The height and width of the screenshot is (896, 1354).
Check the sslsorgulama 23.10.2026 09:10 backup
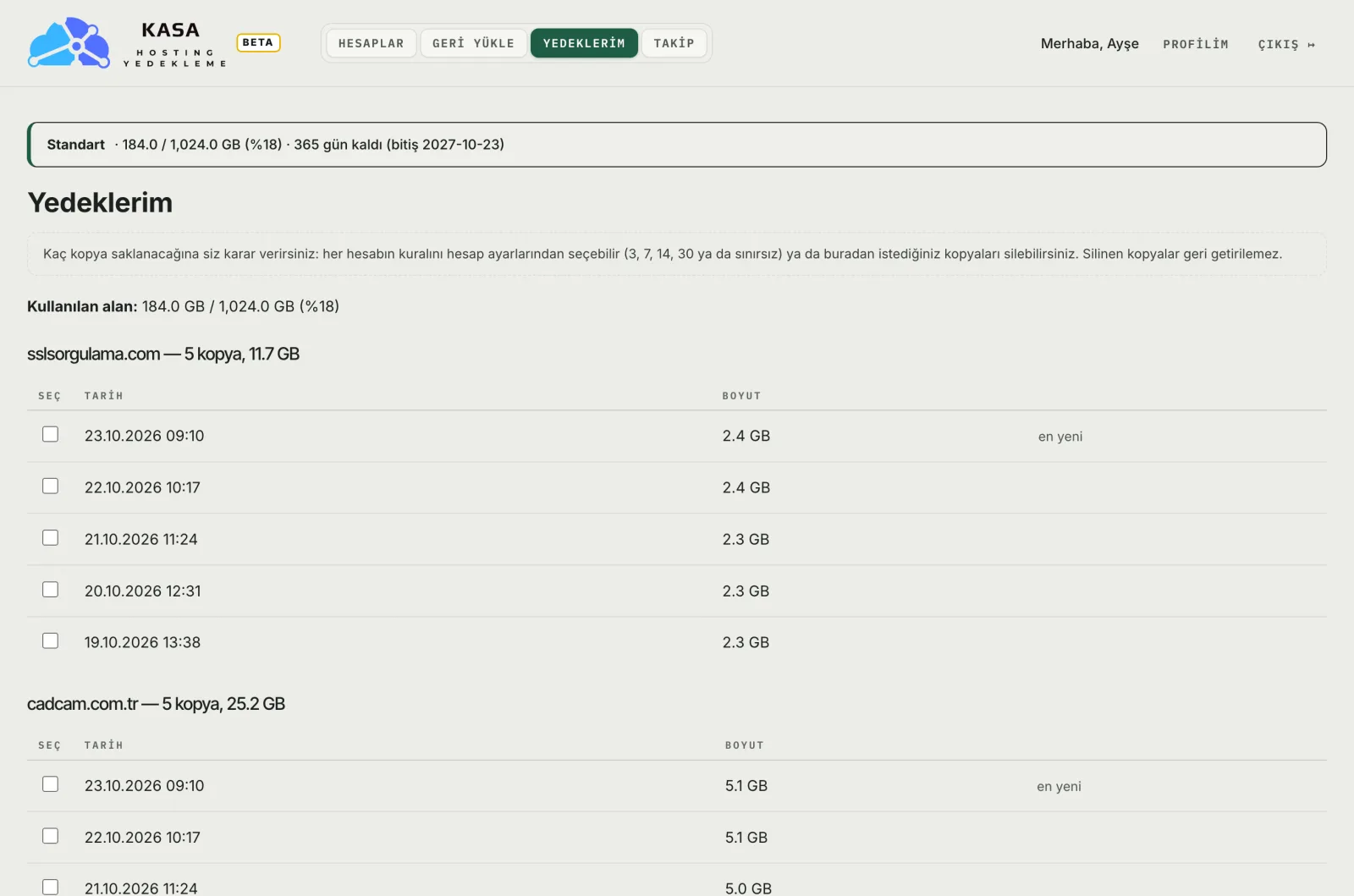pyautogui.click(x=51, y=434)
